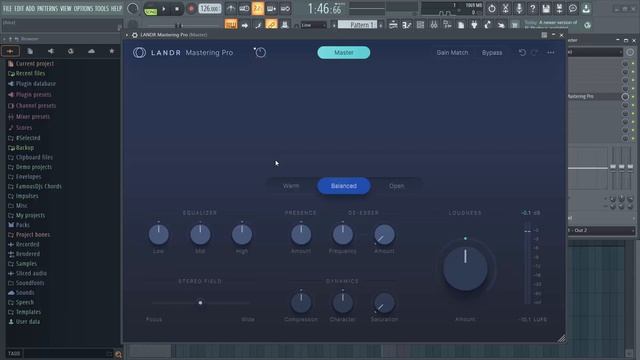
Task: Click the undo arrow in LANDR
Action: point(522,53)
